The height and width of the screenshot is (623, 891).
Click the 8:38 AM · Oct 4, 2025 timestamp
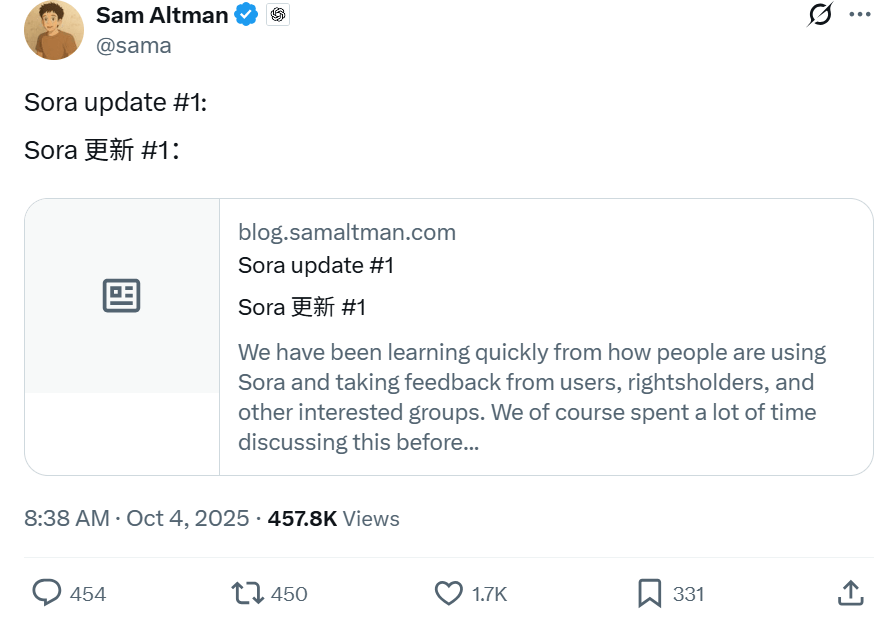pos(136,518)
